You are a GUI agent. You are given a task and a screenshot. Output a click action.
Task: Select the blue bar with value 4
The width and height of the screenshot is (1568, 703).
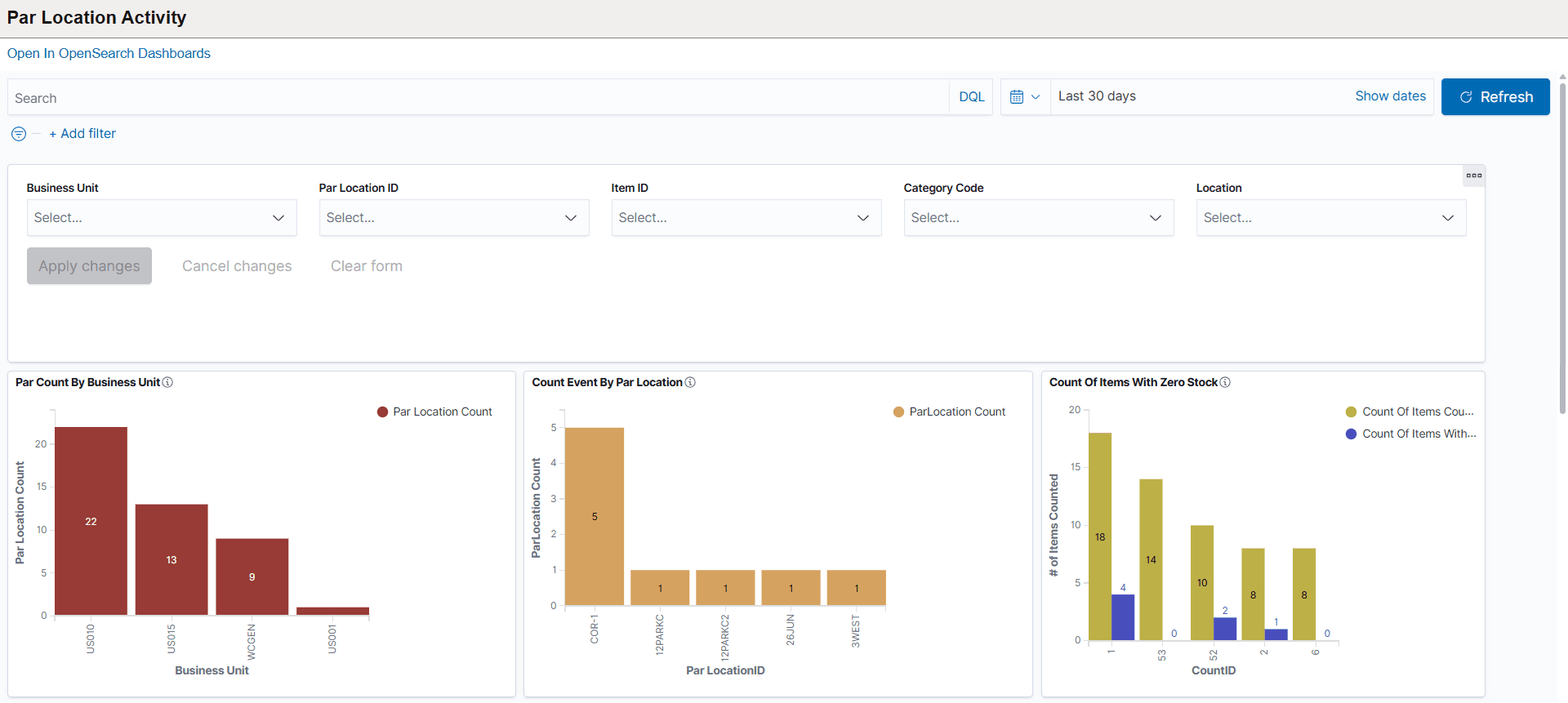pos(1123,617)
